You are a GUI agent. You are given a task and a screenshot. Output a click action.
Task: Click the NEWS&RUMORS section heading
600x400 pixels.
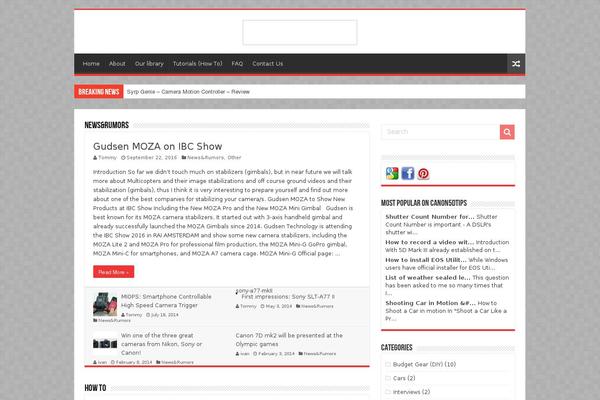click(x=107, y=125)
